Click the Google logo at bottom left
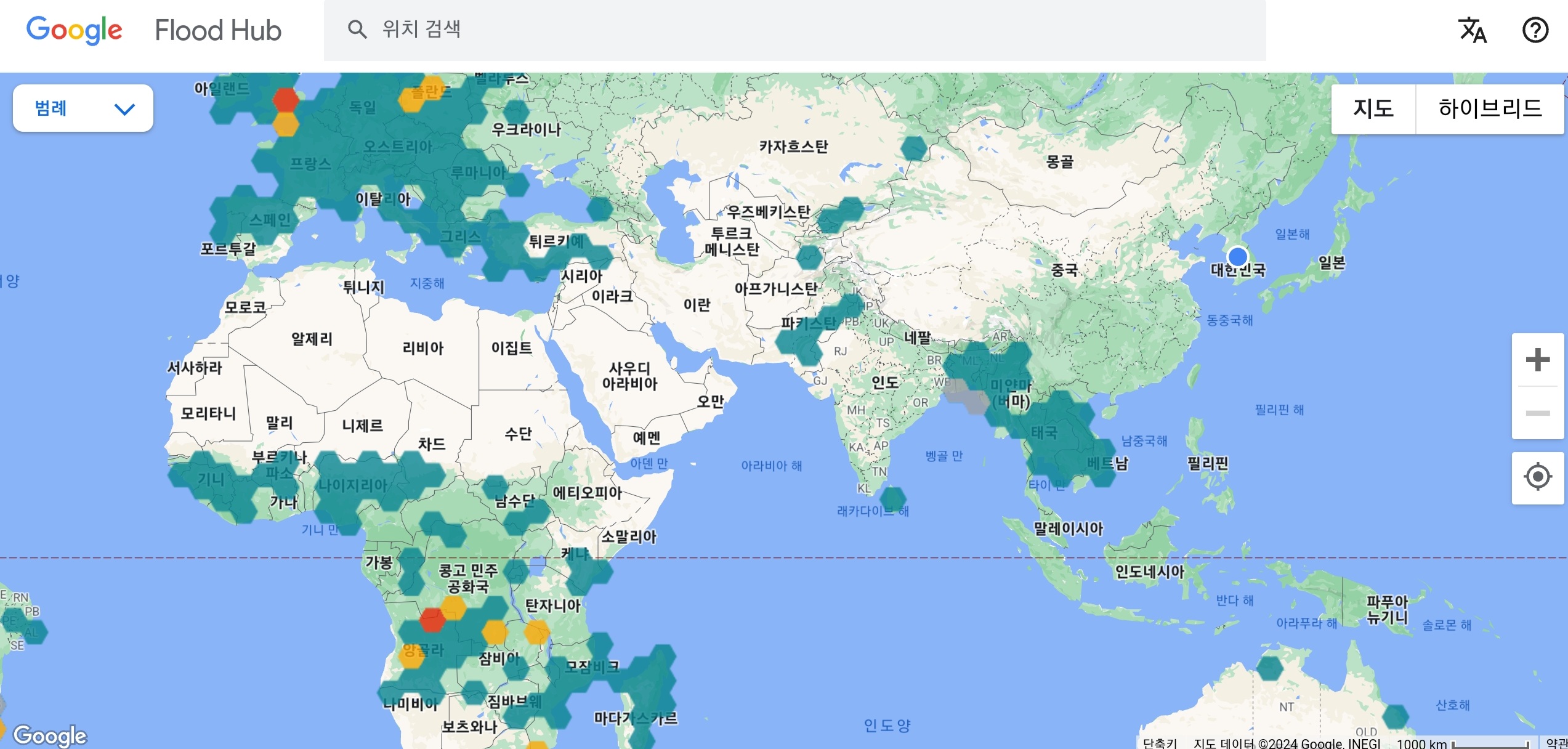 [51, 735]
